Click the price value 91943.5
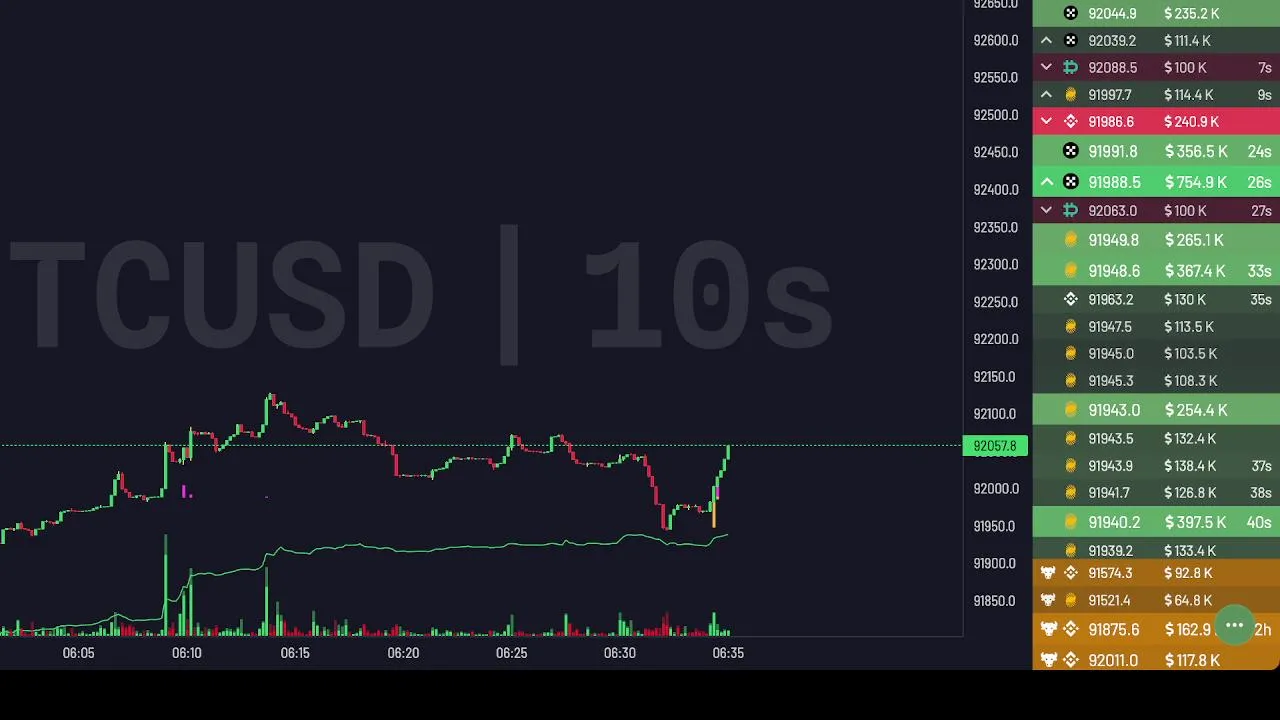Screen dimensions: 1280x720 pos(1111,439)
